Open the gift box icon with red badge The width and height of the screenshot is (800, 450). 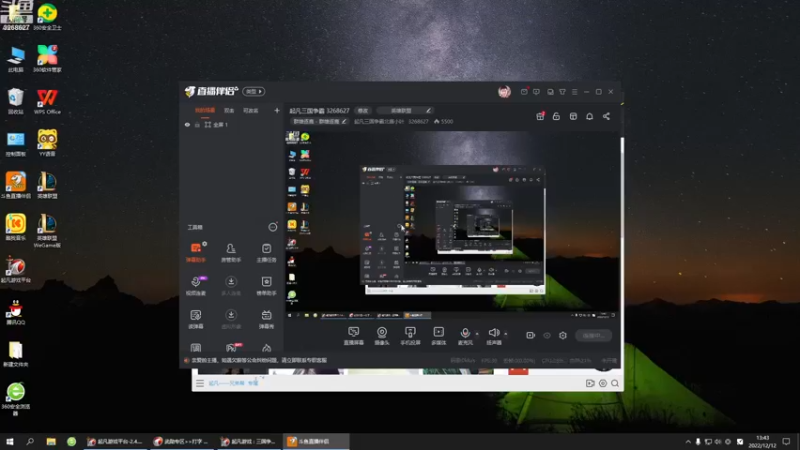pos(540,116)
